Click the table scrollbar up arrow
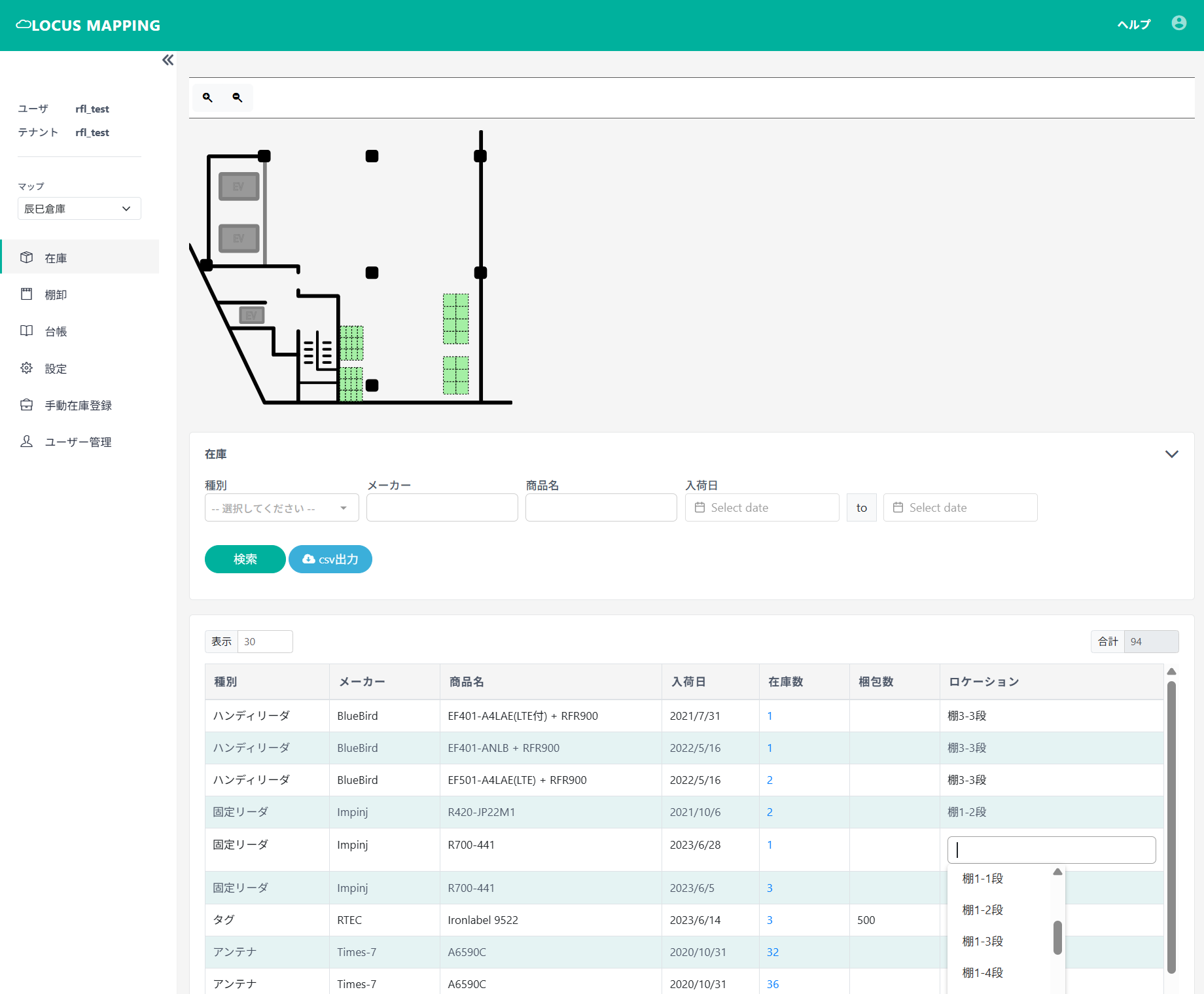 coord(1171,671)
